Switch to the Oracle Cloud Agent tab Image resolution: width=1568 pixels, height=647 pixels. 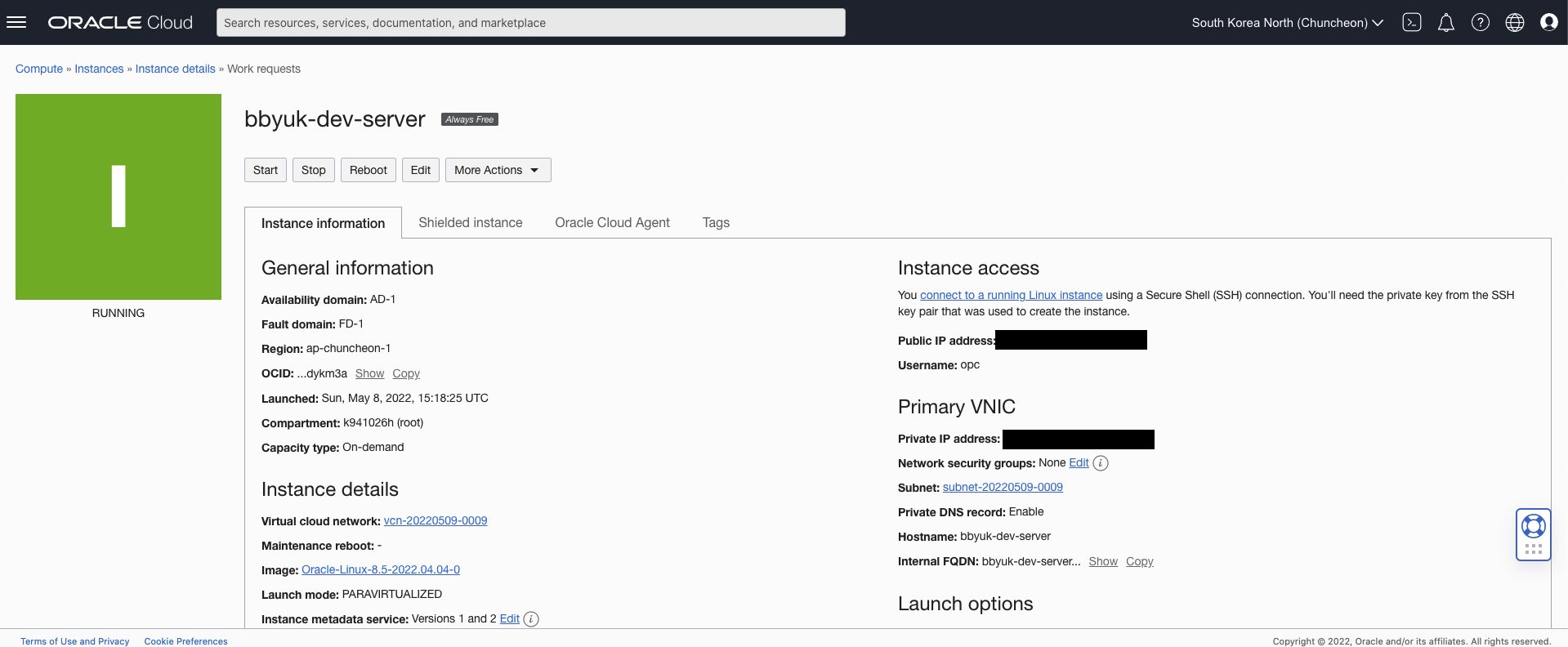612,222
